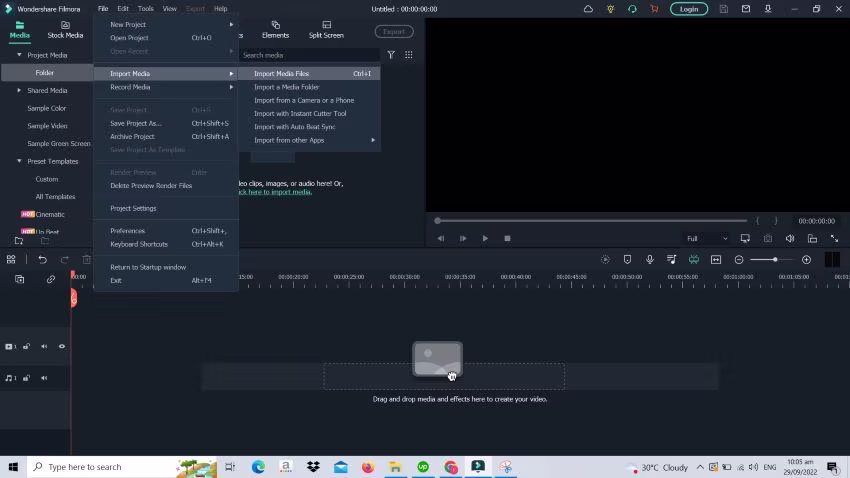Open the shopping cart icon
Viewport: 850px width, 478px height.
point(654,9)
